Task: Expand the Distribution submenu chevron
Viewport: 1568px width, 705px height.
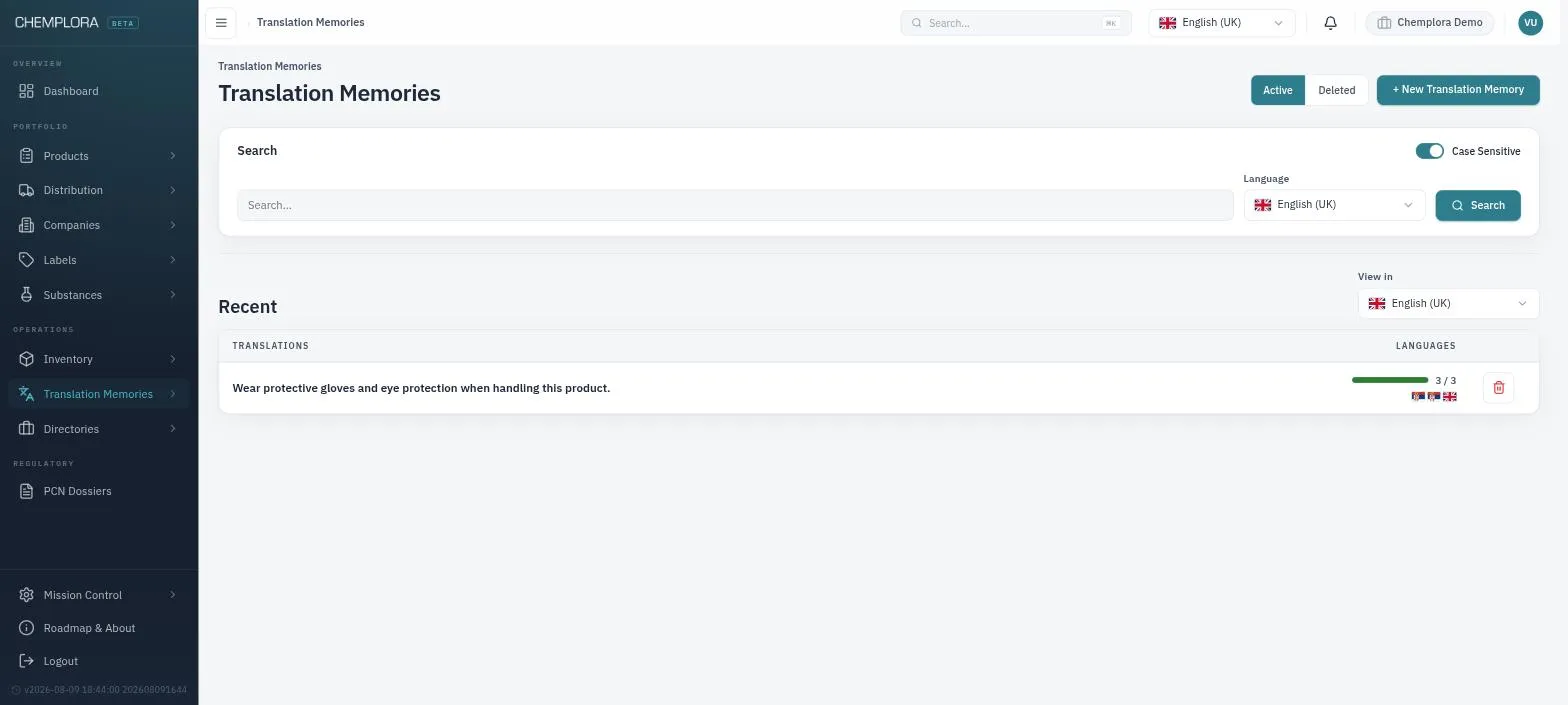Action: click(x=173, y=190)
